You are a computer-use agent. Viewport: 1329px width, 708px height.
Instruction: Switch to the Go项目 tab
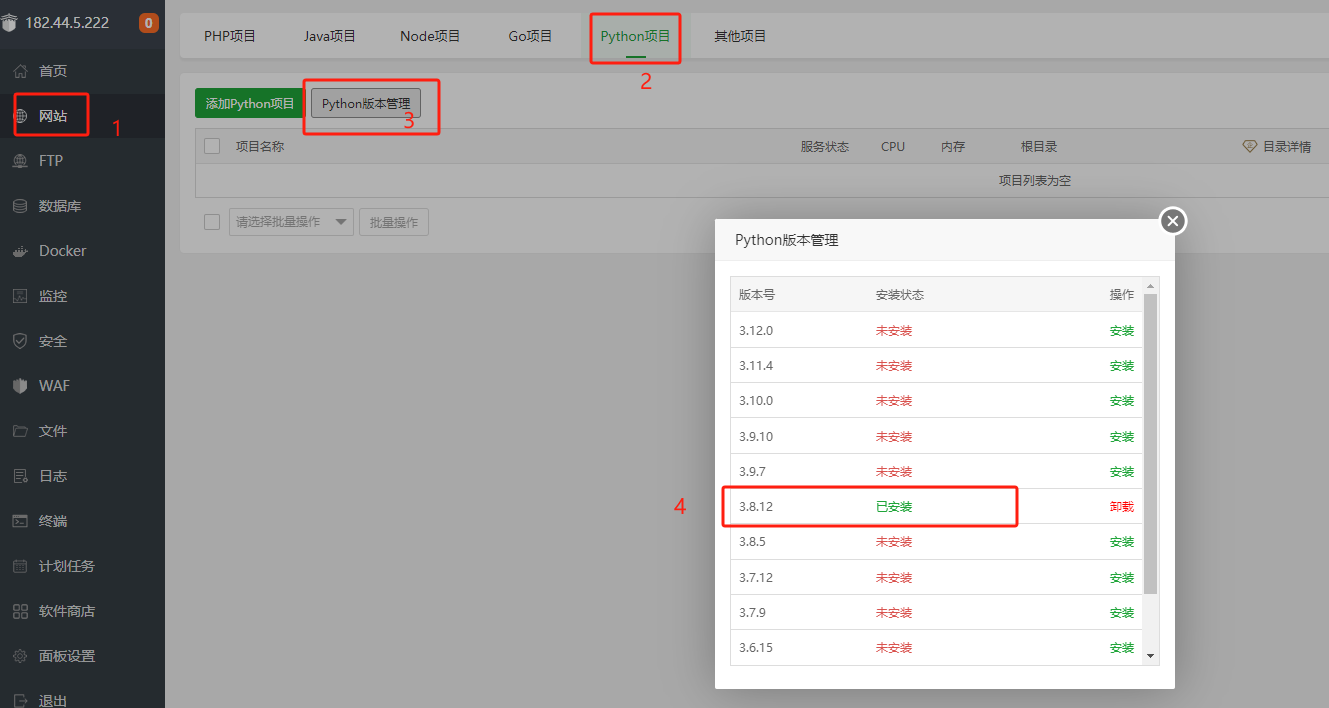530,36
